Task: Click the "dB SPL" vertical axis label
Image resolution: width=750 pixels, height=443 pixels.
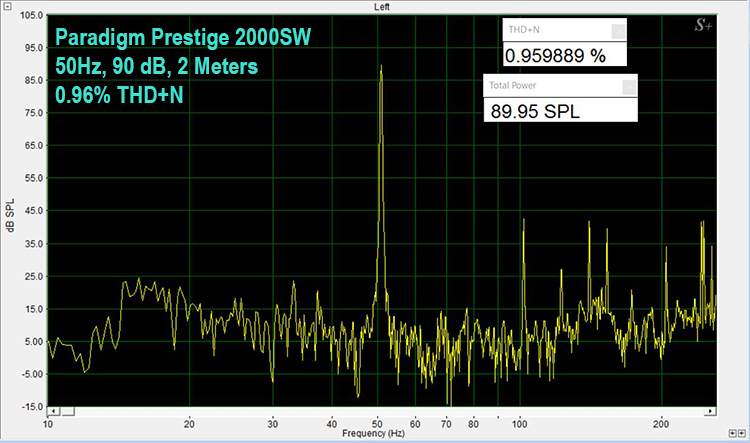Action: coord(10,211)
